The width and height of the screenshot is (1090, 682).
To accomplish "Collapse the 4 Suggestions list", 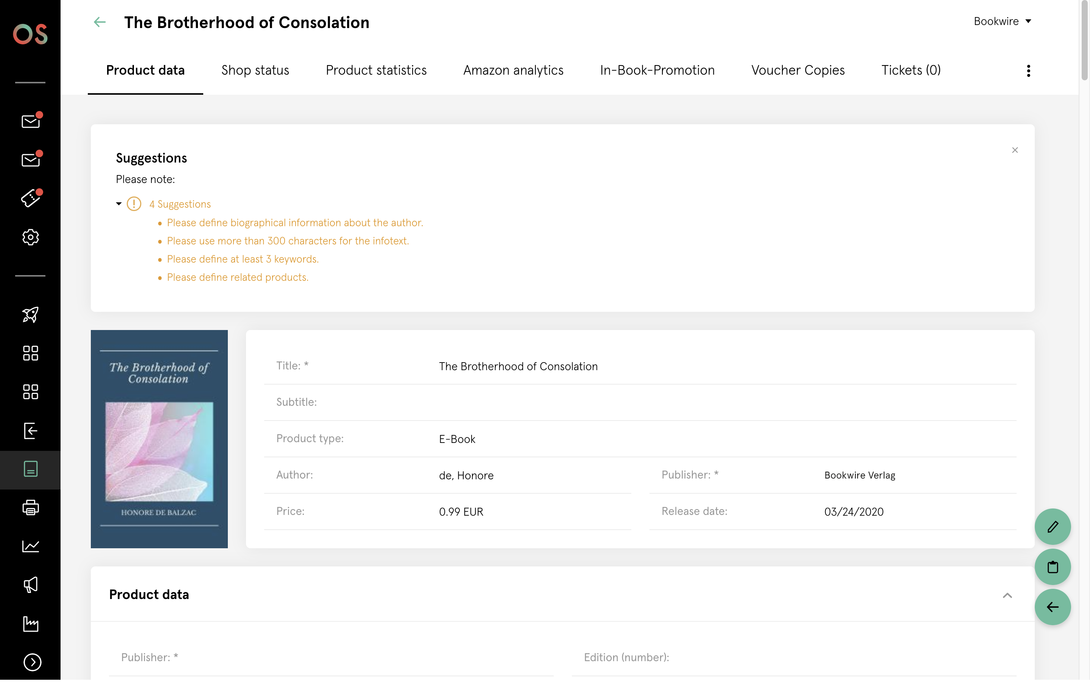I will point(119,204).
